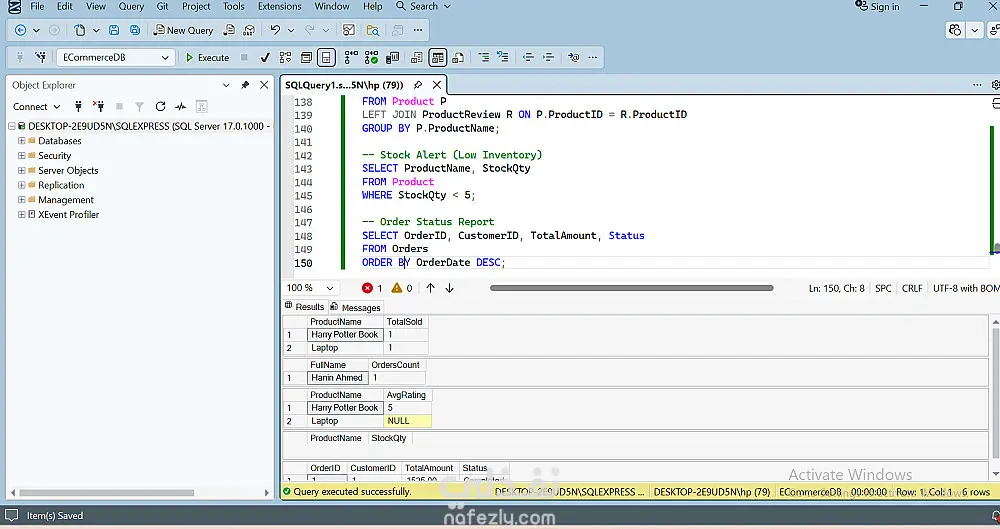This screenshot has width=1000, height=529.
Task: Switch to the Results tab
Action: (x=305, y=307)
